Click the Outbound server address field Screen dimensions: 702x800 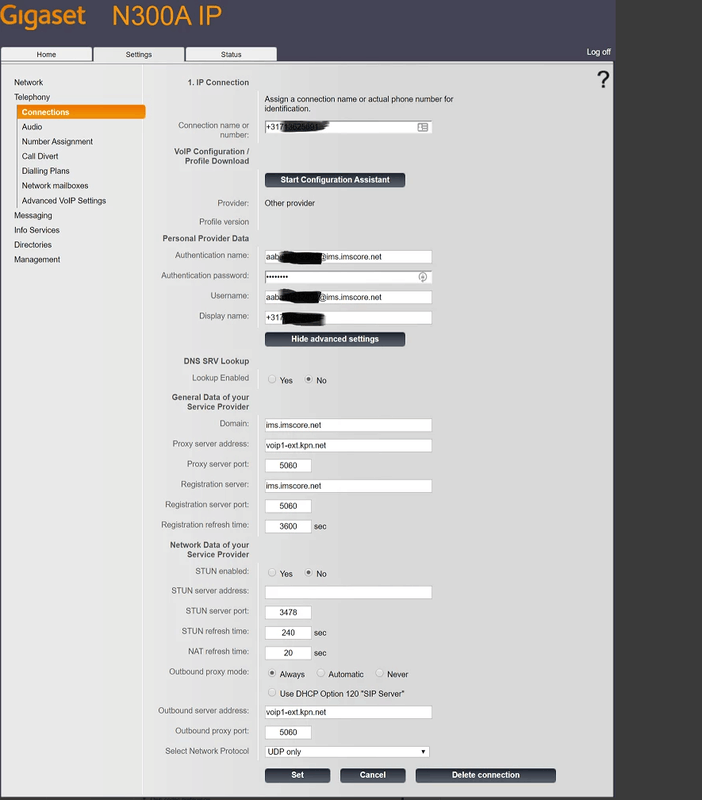[x=348, y=712]
